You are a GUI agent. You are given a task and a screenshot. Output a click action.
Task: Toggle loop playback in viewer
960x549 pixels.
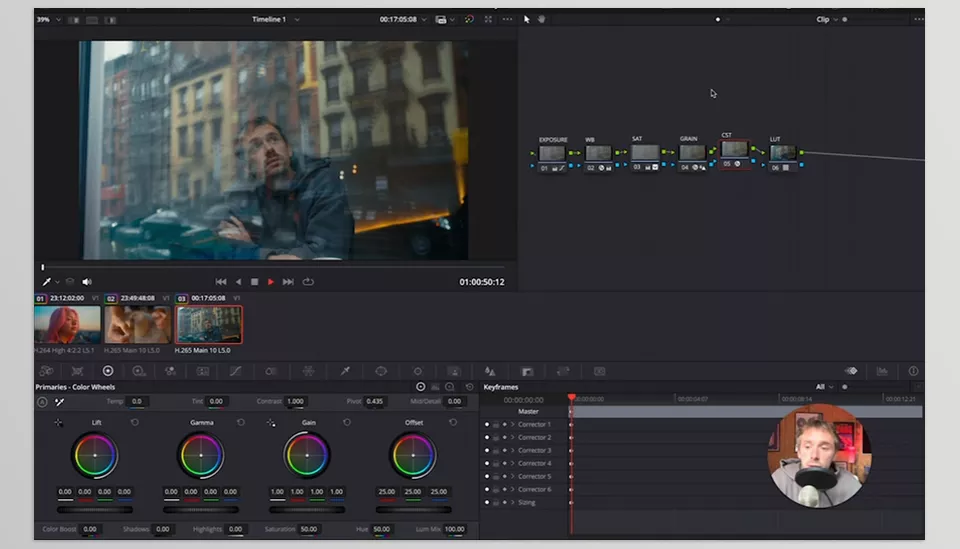click(308, 282)
